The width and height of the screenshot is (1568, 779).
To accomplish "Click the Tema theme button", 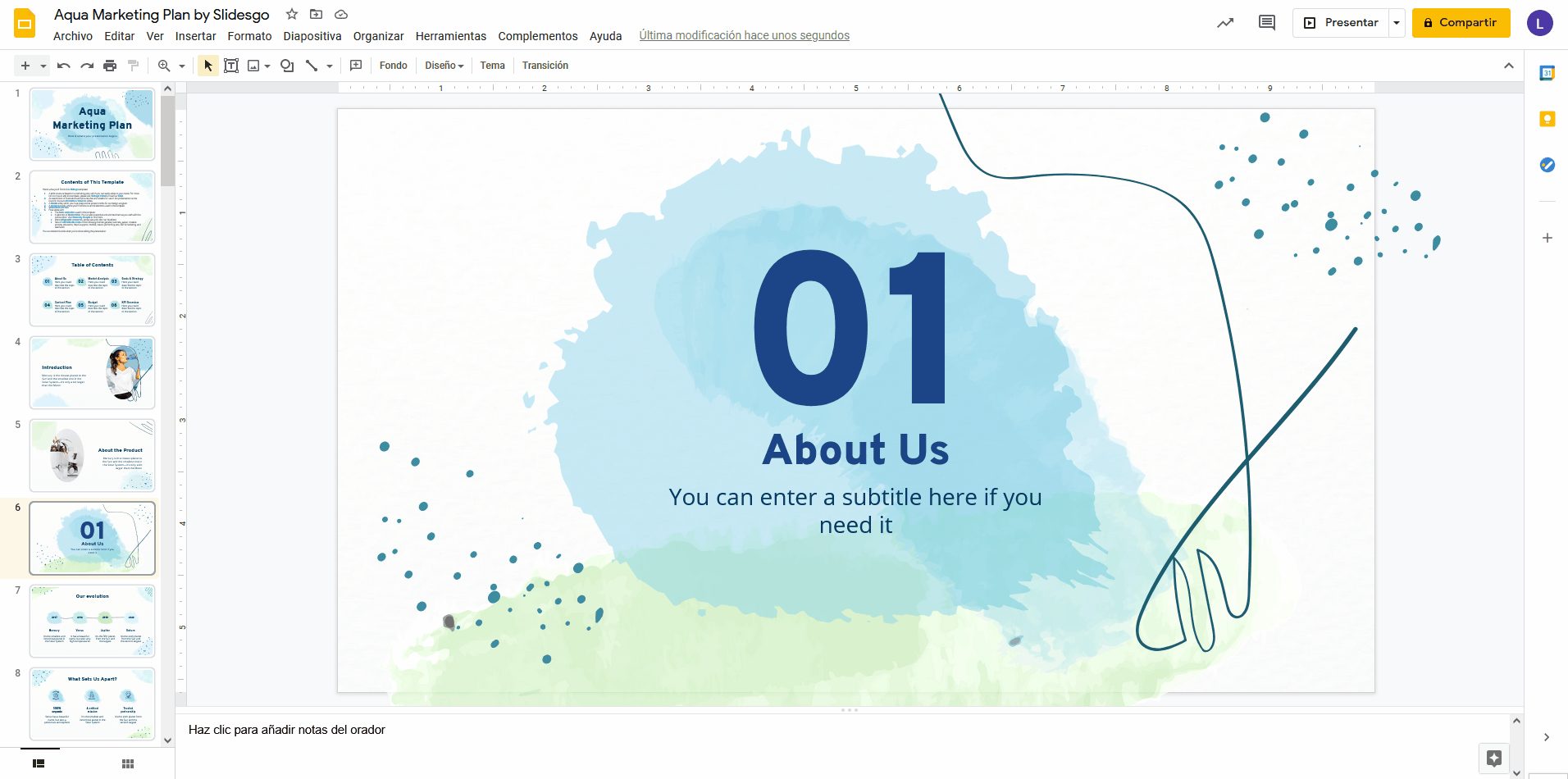I will point(492,66).
